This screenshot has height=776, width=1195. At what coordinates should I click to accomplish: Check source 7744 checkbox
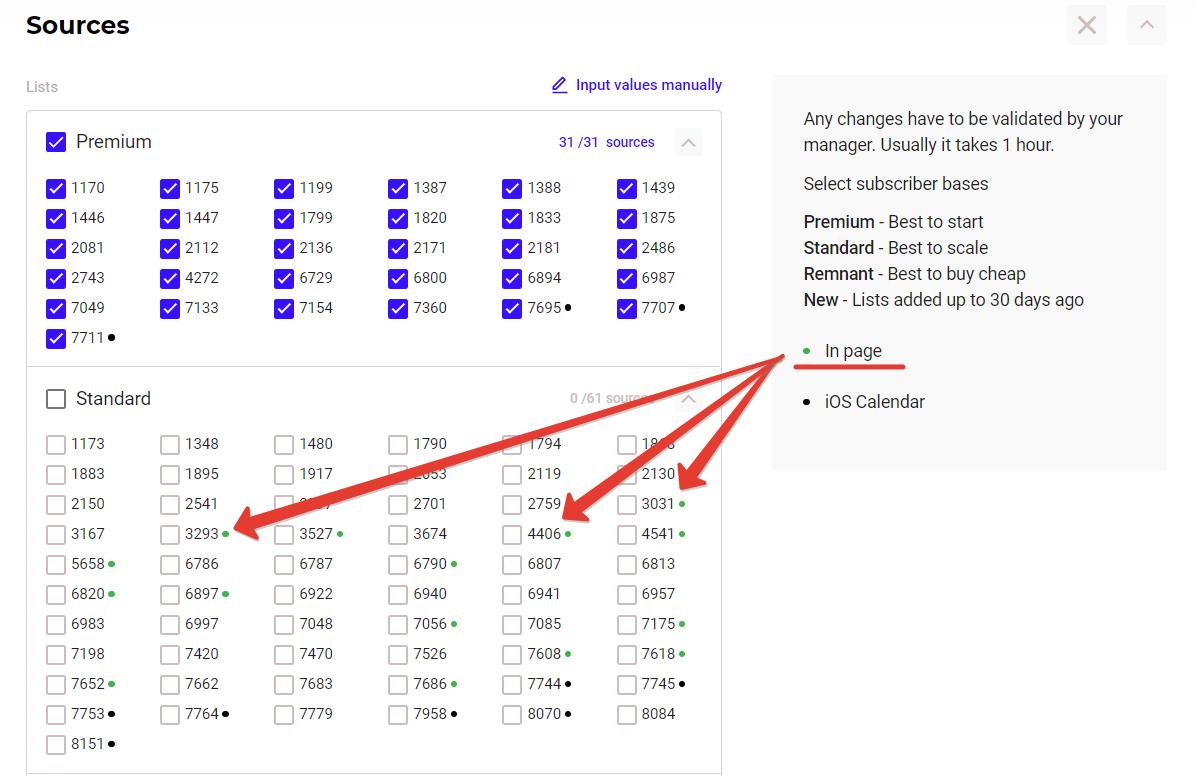(x=512, y=685)
